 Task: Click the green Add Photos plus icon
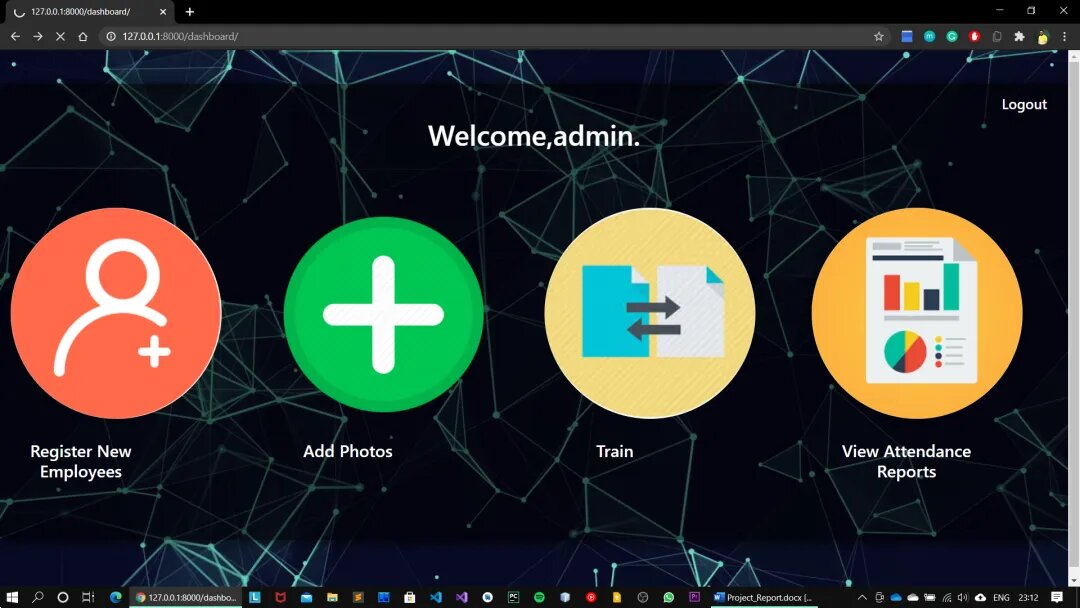click(x=384, y=314)
